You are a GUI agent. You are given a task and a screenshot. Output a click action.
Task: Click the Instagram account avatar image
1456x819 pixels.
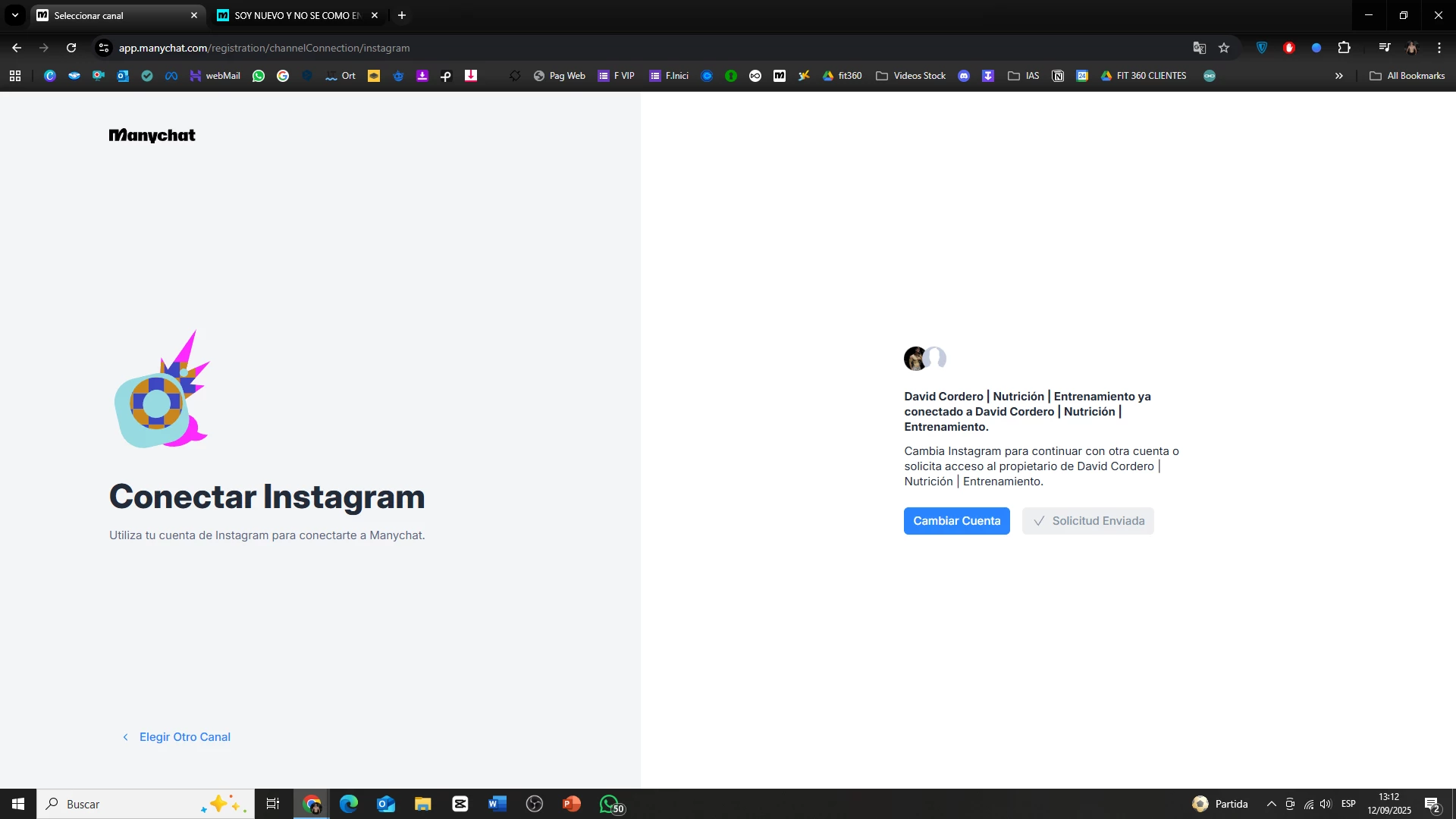[x=915, y=358]
